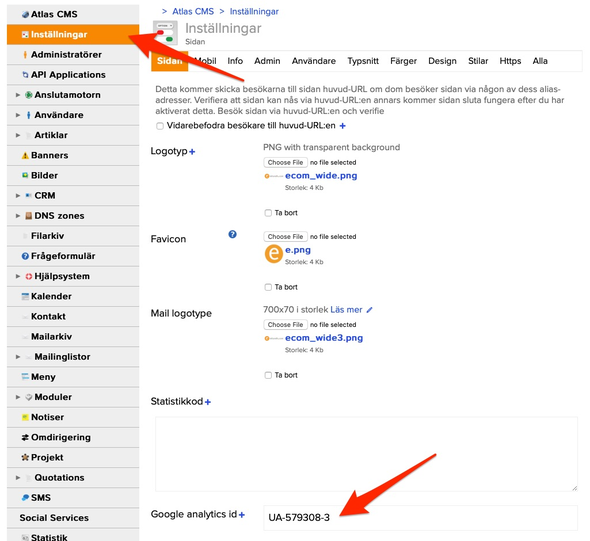Click Choose File button for Favicon
This screenshot has height=541, width=590.
point(285,237)
